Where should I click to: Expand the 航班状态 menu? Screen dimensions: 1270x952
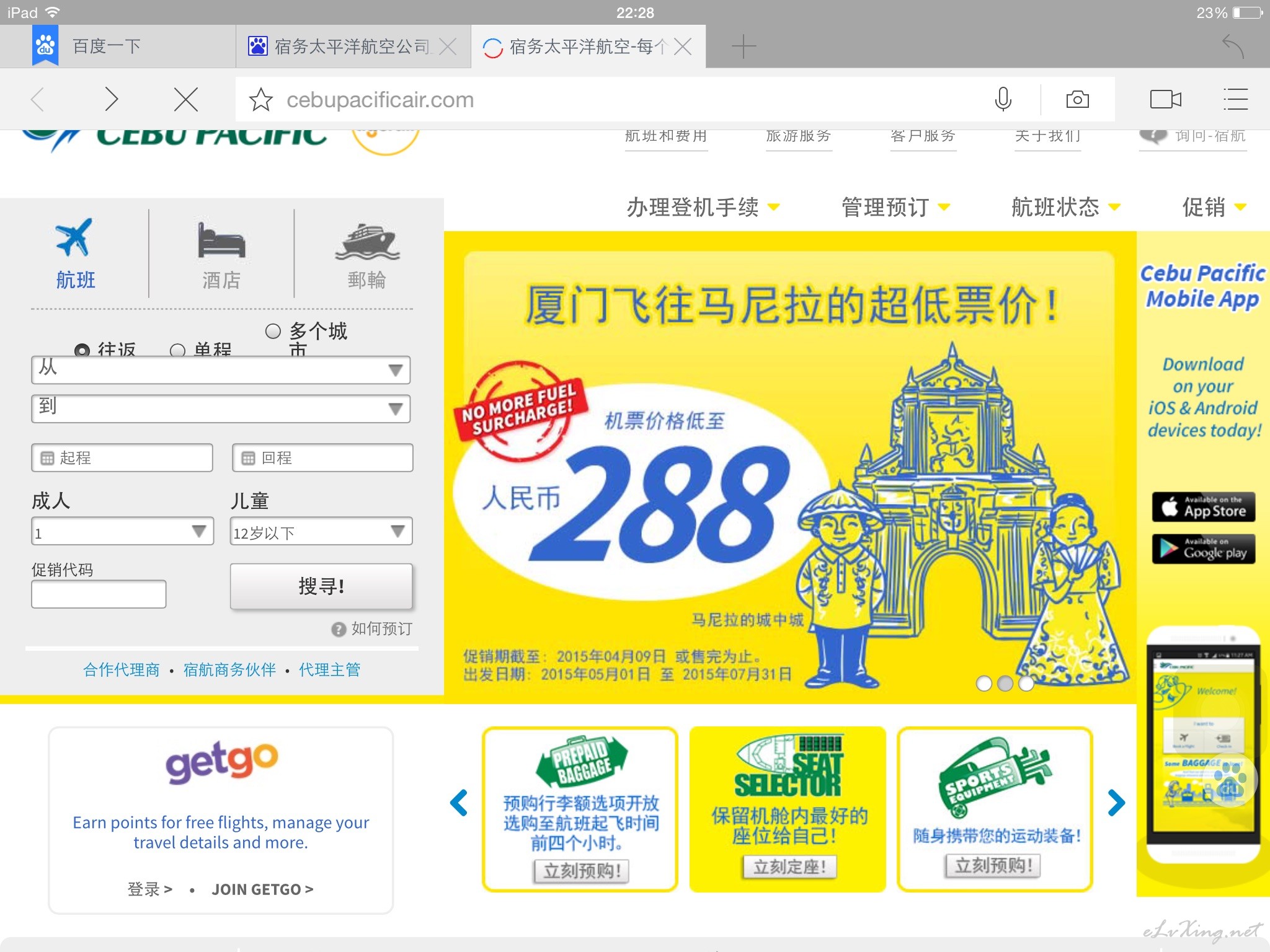[x=1065, y=207]
